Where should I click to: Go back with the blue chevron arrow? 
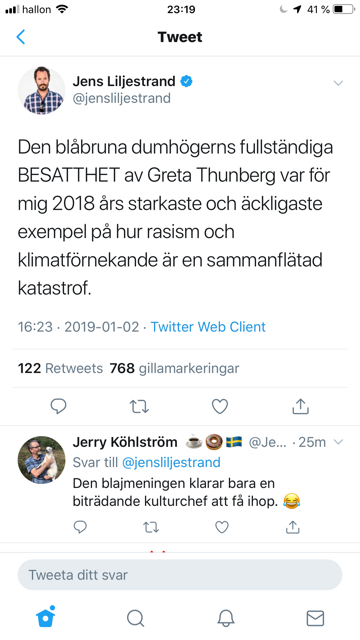[x=20, y=37]
